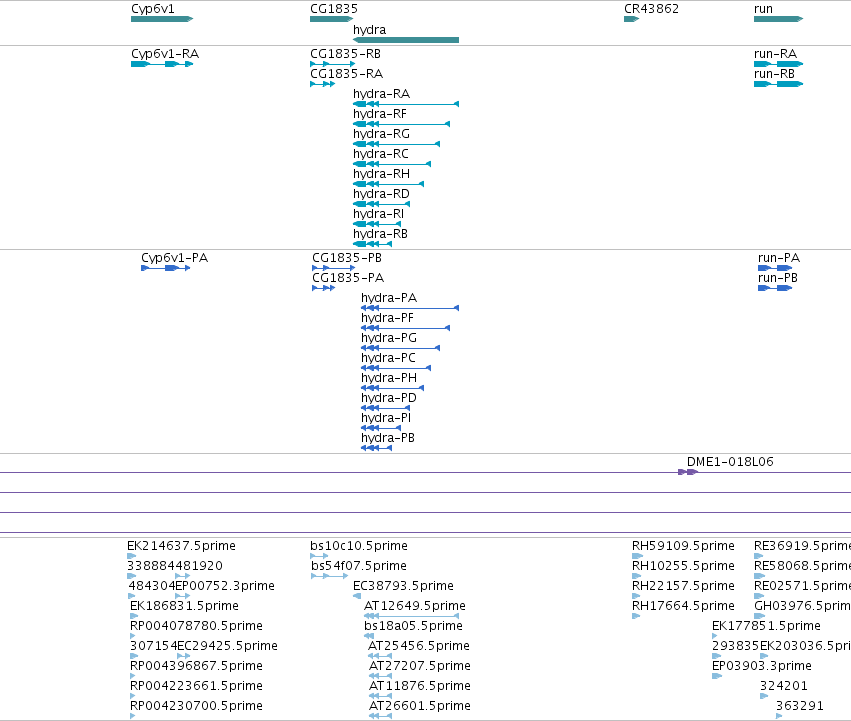Click the RP004396867.5prime EST label
The height and width of the screenshot is (721, 851).
tap(196, 666)
